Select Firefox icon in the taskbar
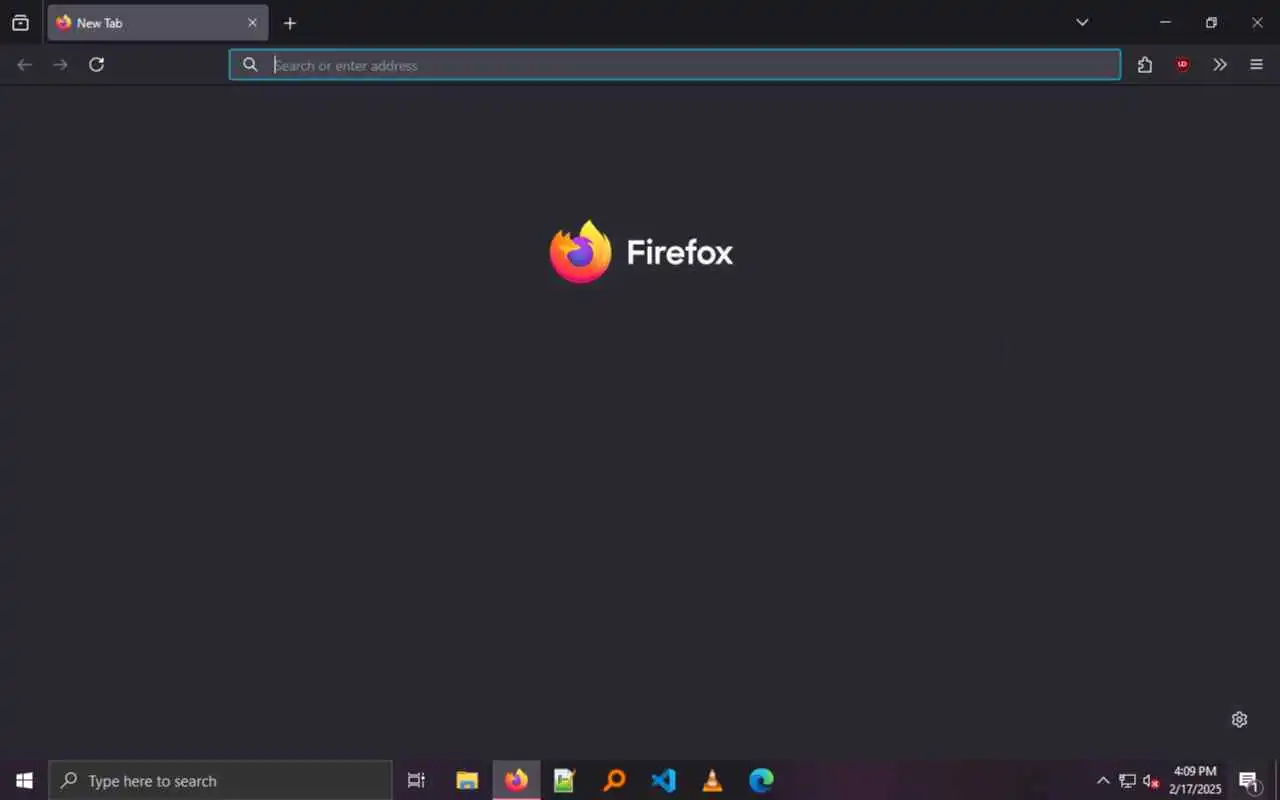 point(516,780)
